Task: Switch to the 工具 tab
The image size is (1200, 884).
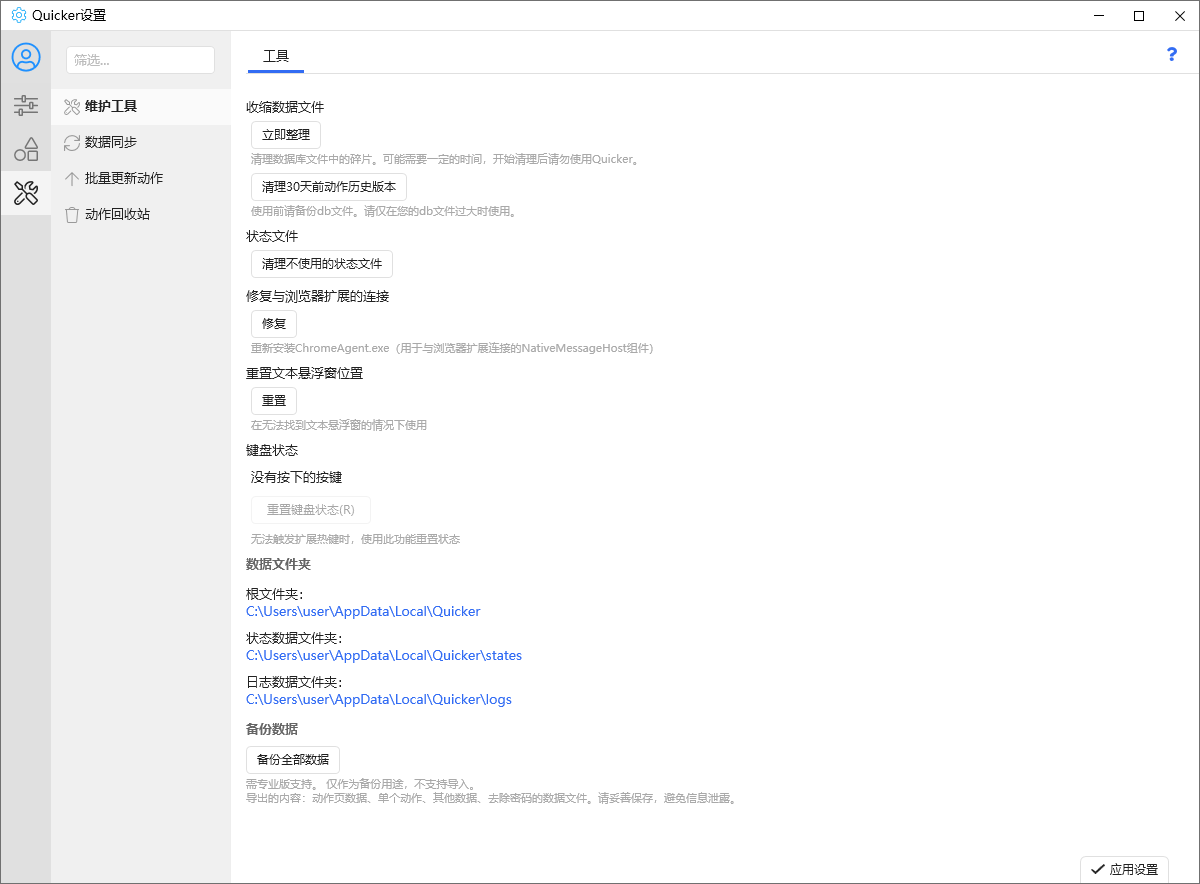Action: coord(276,57)
